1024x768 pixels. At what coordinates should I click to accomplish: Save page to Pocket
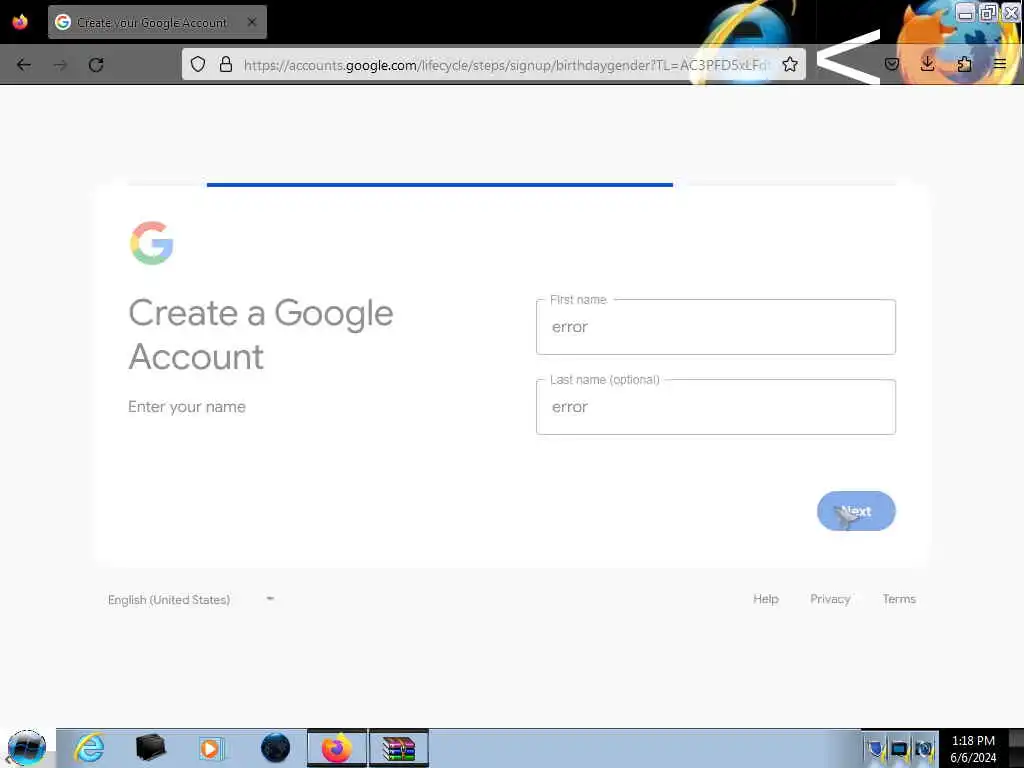click(x=891, y=64)
